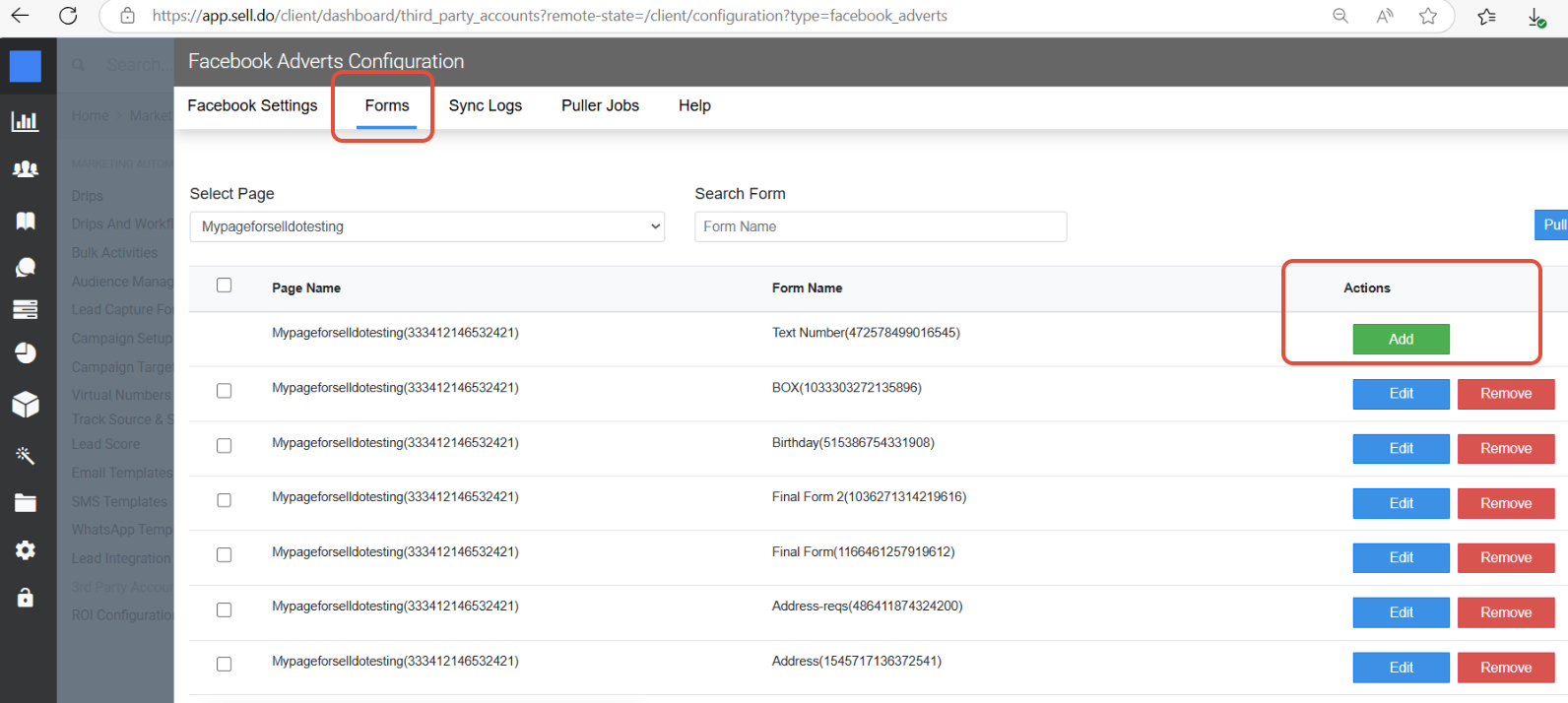
Task: Open the magic wand sidebar icon
Action: coord(26,455)
